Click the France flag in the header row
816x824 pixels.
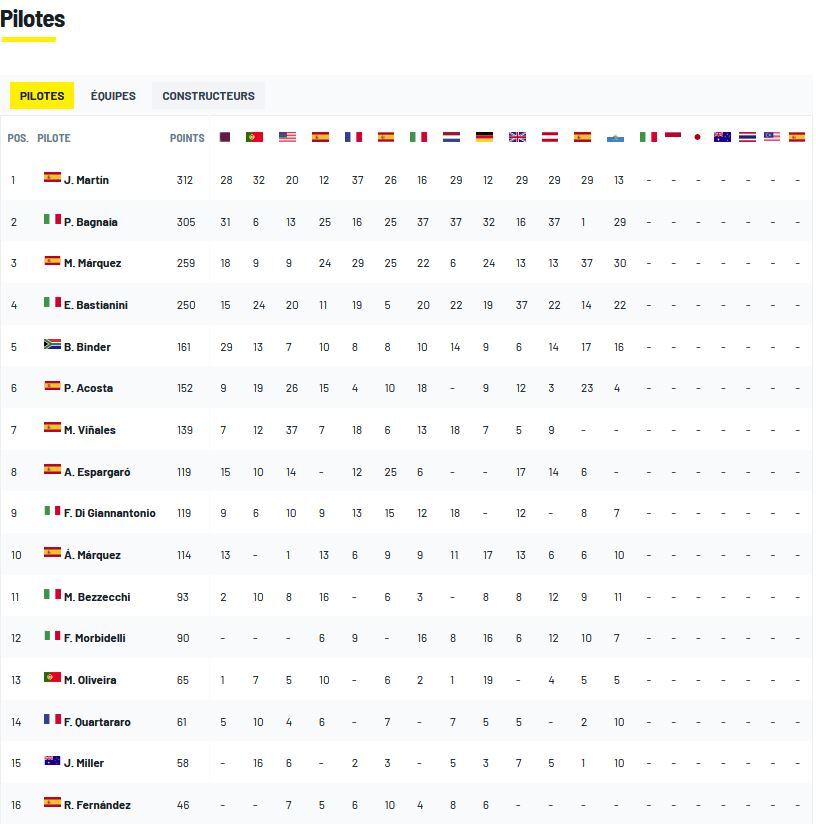(353, 137)
